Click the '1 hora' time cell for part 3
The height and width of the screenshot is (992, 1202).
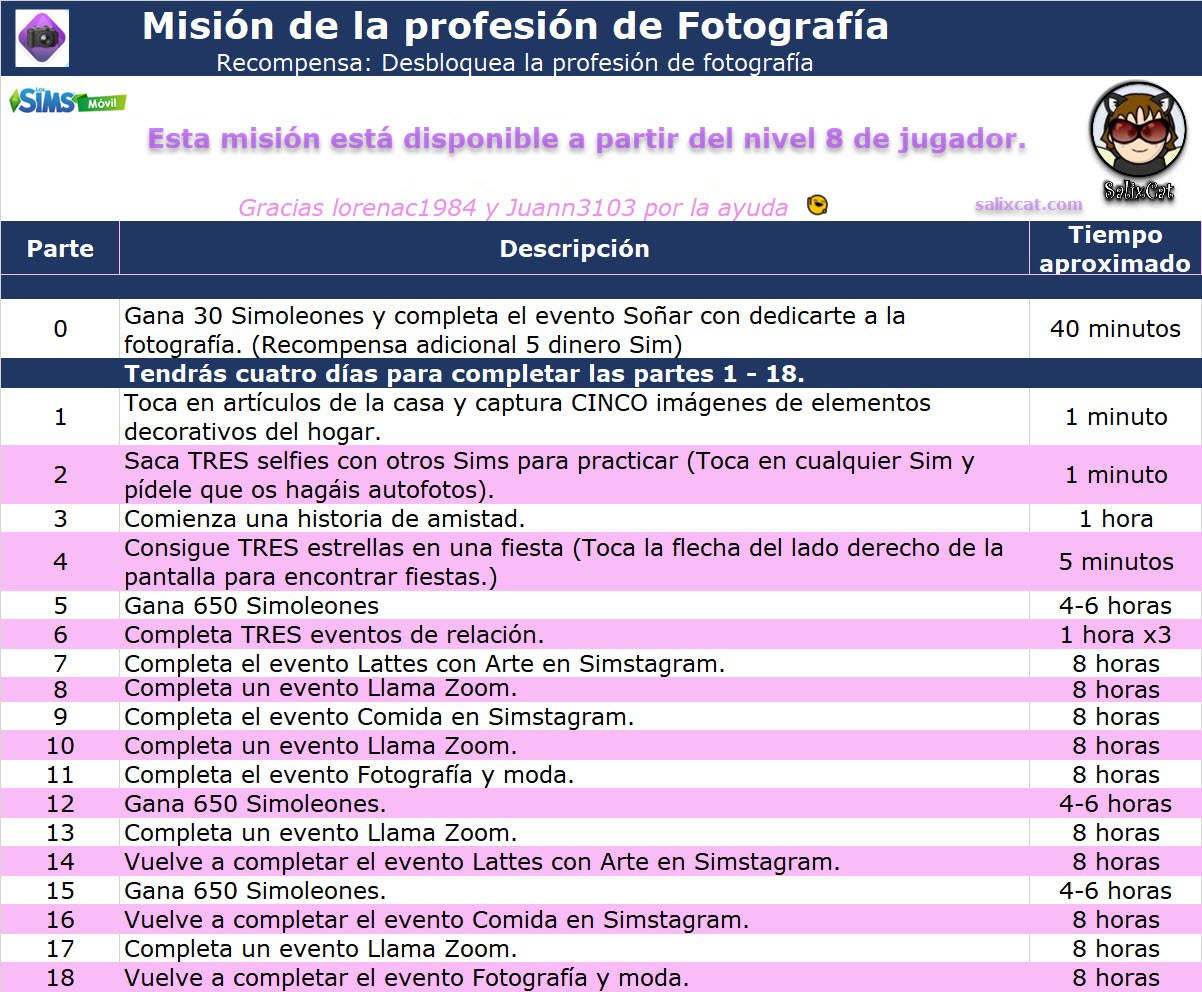coord(1115,519)
